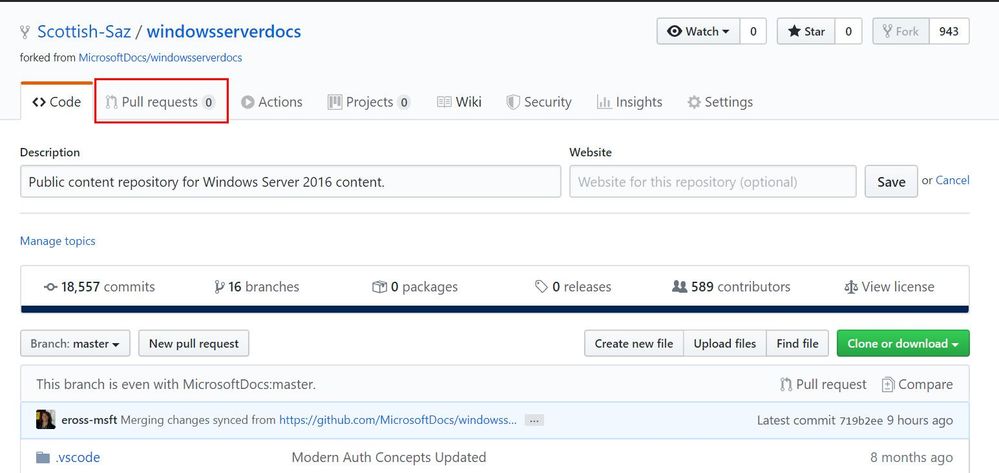Click eross-msft avatar thumbnail
This screenshot has height=473, width=999.
pyautogui.click(x=46, y=419)
